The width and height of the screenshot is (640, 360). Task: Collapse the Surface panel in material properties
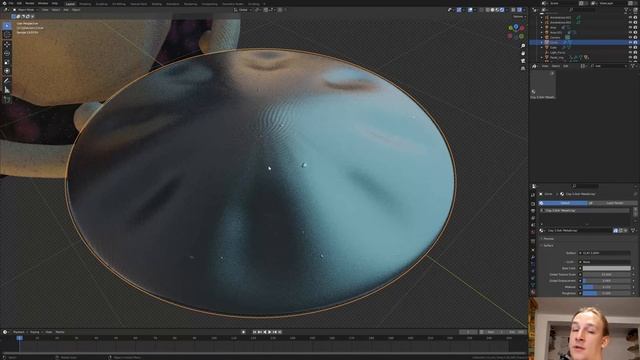point(547,246)
